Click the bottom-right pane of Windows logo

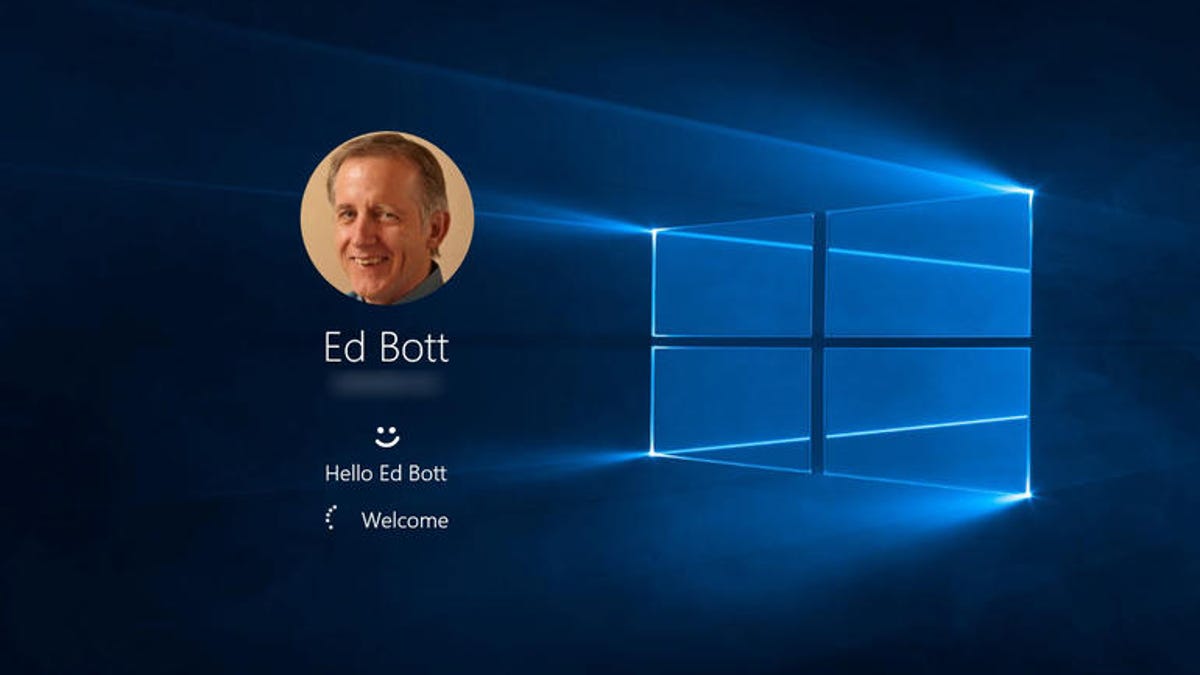tap(927, 418)
